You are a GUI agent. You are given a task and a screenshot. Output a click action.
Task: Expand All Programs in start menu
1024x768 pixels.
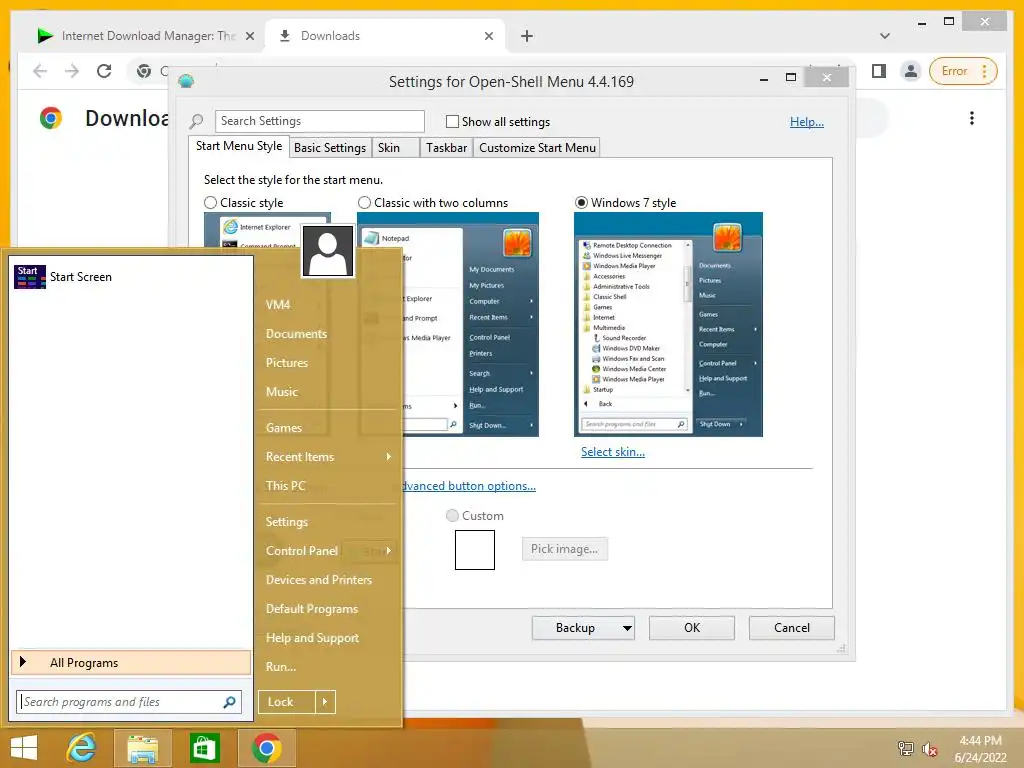click(131, 662)
